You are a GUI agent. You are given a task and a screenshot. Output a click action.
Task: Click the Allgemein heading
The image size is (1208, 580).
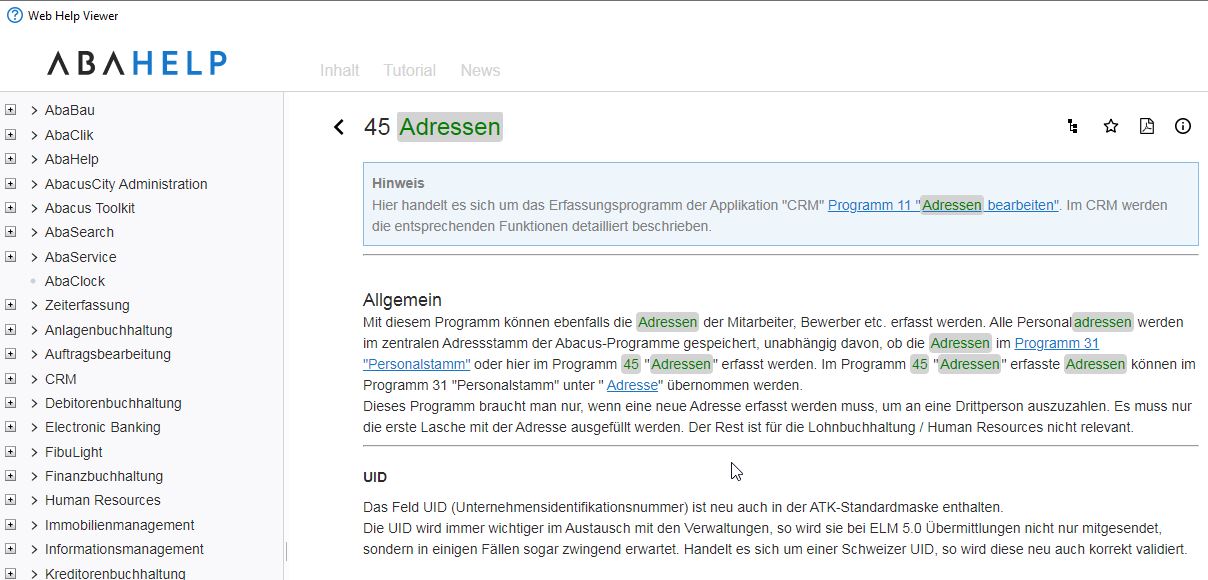[402, 300]
